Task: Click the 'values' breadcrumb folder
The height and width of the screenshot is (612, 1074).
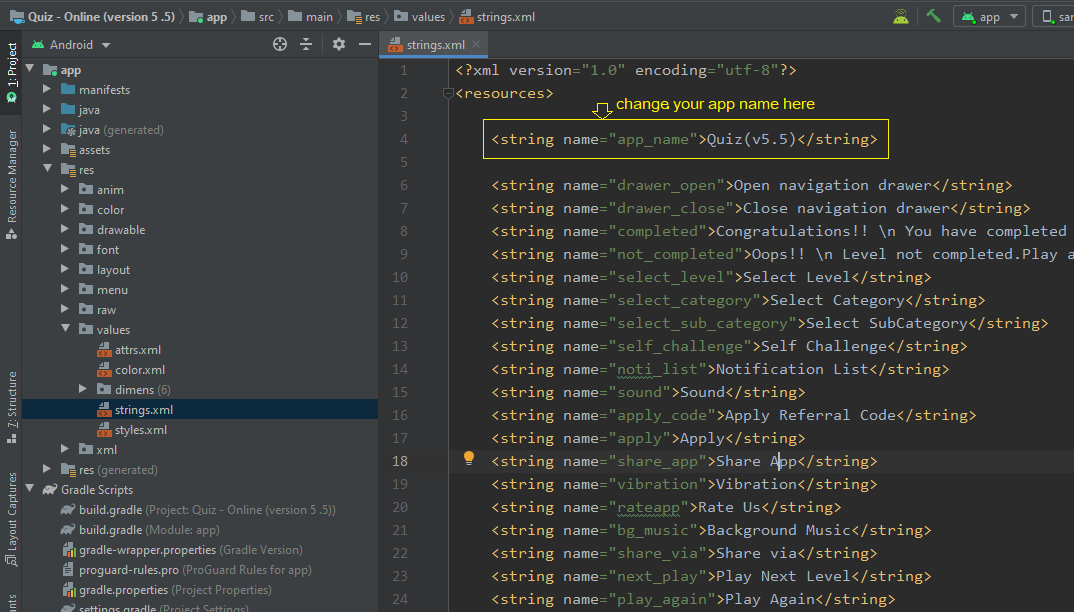Action: tap(419, 16)
